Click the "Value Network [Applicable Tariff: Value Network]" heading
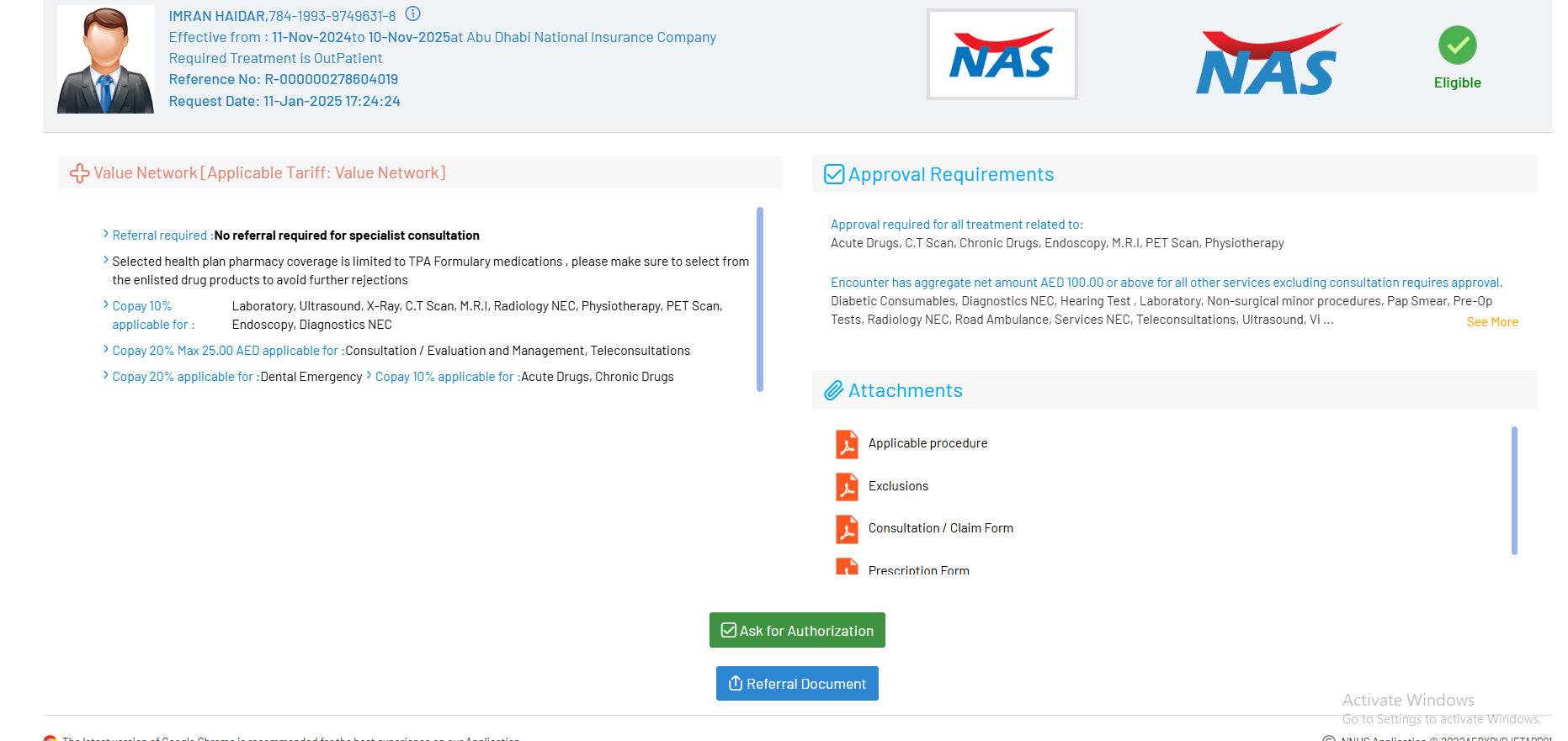The image size is (1568, 741). (269, 172)
